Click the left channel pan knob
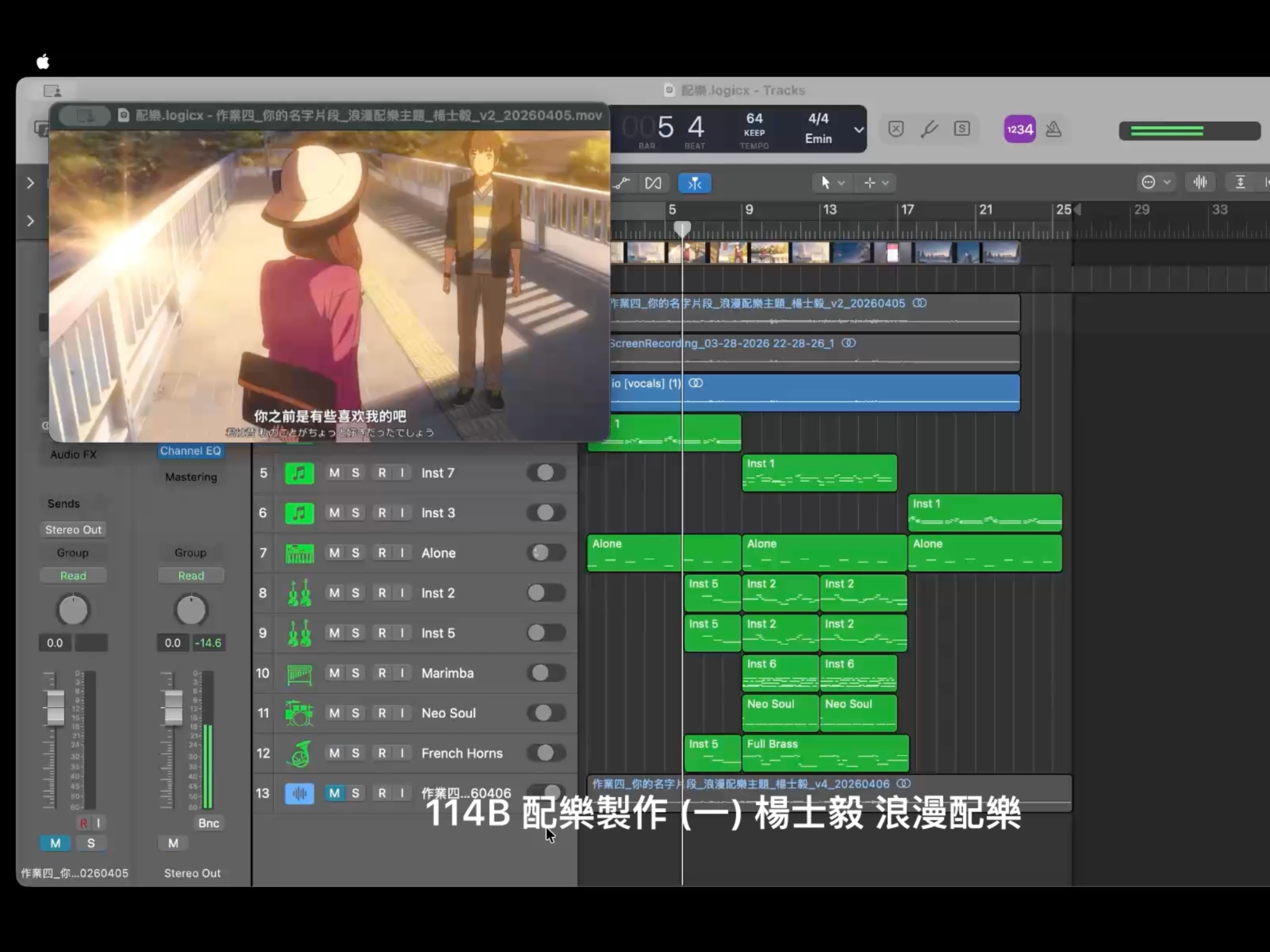This screenshot has height=952, width=1270. [x=73, y=610]
